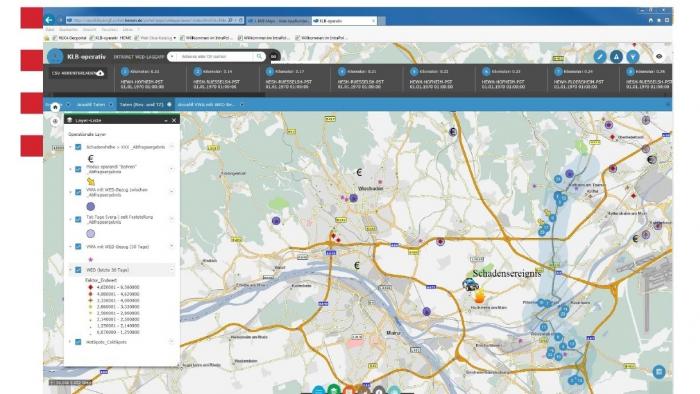
Task: Click the list widget button bottom right
Action: tap(658, 372)
